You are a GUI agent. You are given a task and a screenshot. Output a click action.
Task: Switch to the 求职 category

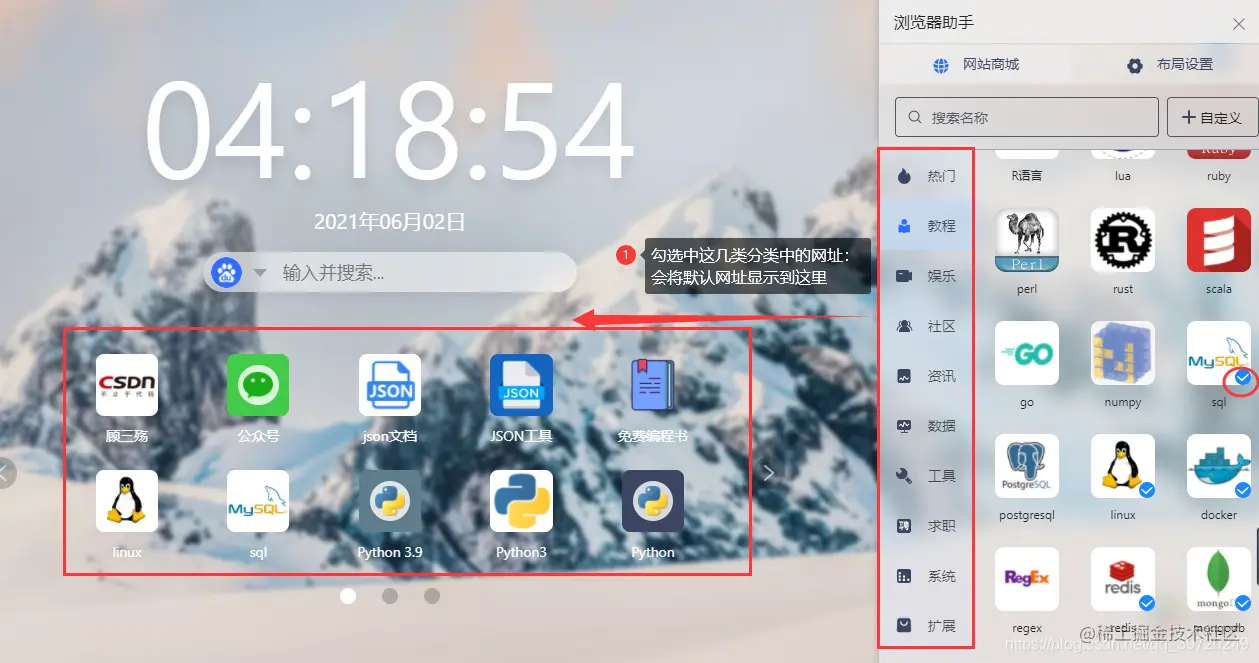pyautogui.click(x=925, y=526)
